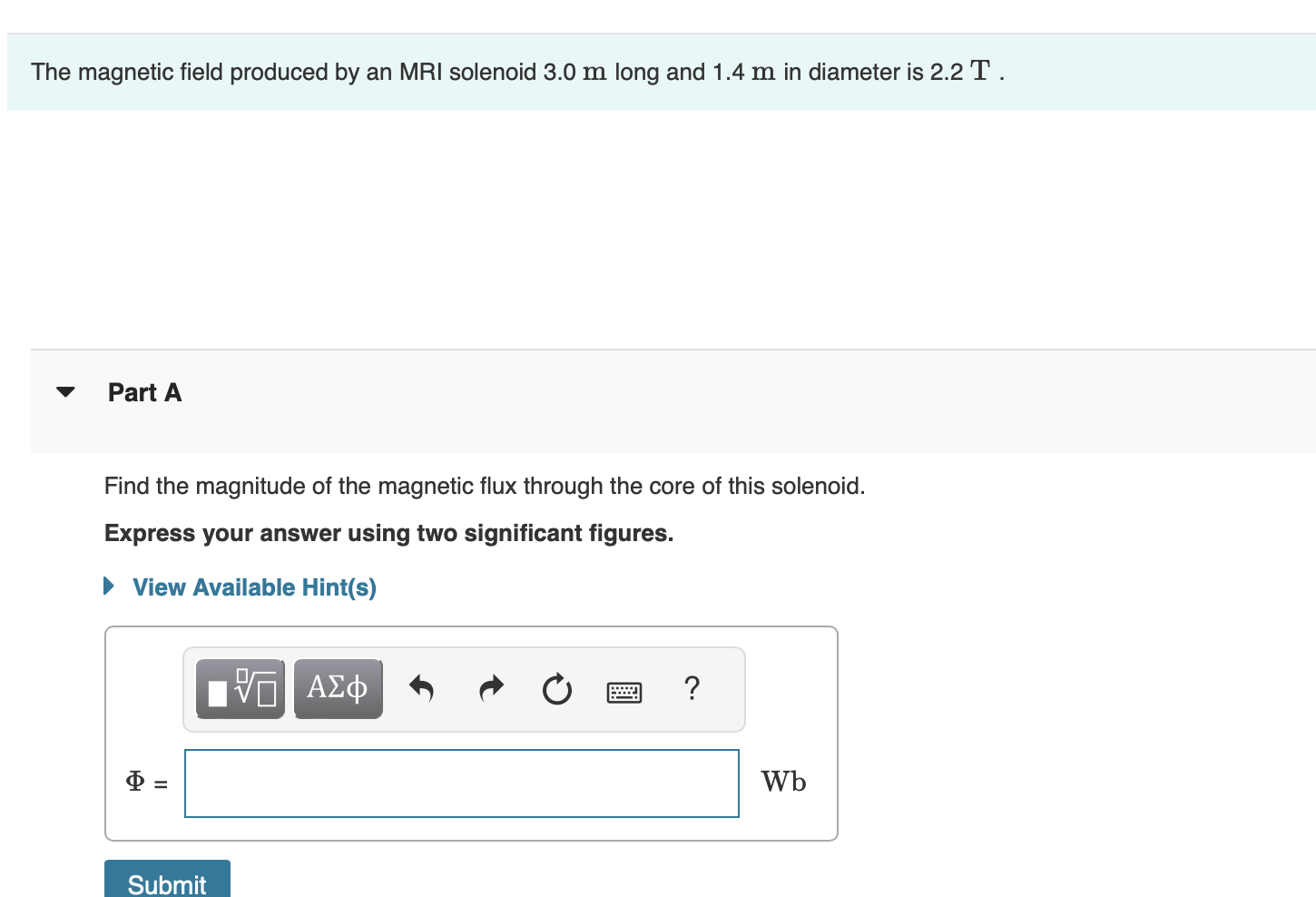Click the triangle next to View Available Hint(s)
The image size is (1316, 897).
[108, 586]
